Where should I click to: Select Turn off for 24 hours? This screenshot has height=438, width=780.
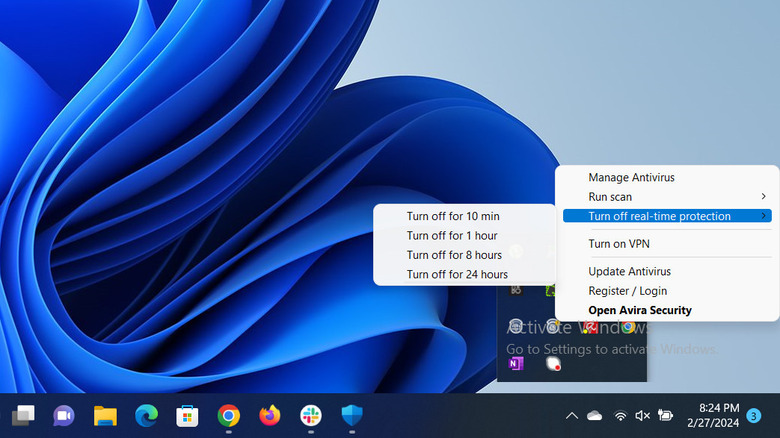tap(457, 274)
